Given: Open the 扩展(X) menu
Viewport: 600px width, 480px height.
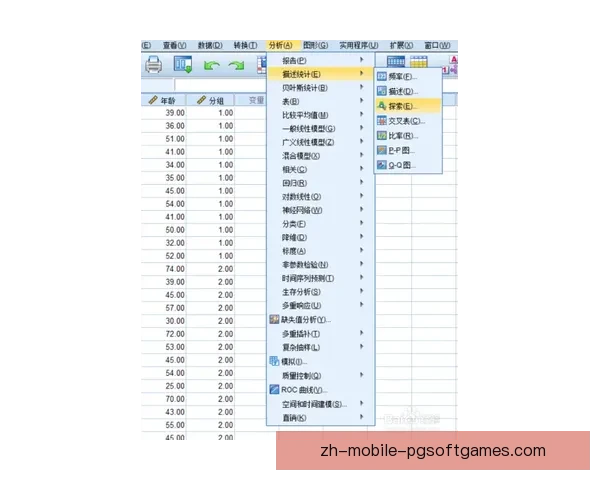Looking at the screenshot, I should pyautogui.click(x=401, y=45).
